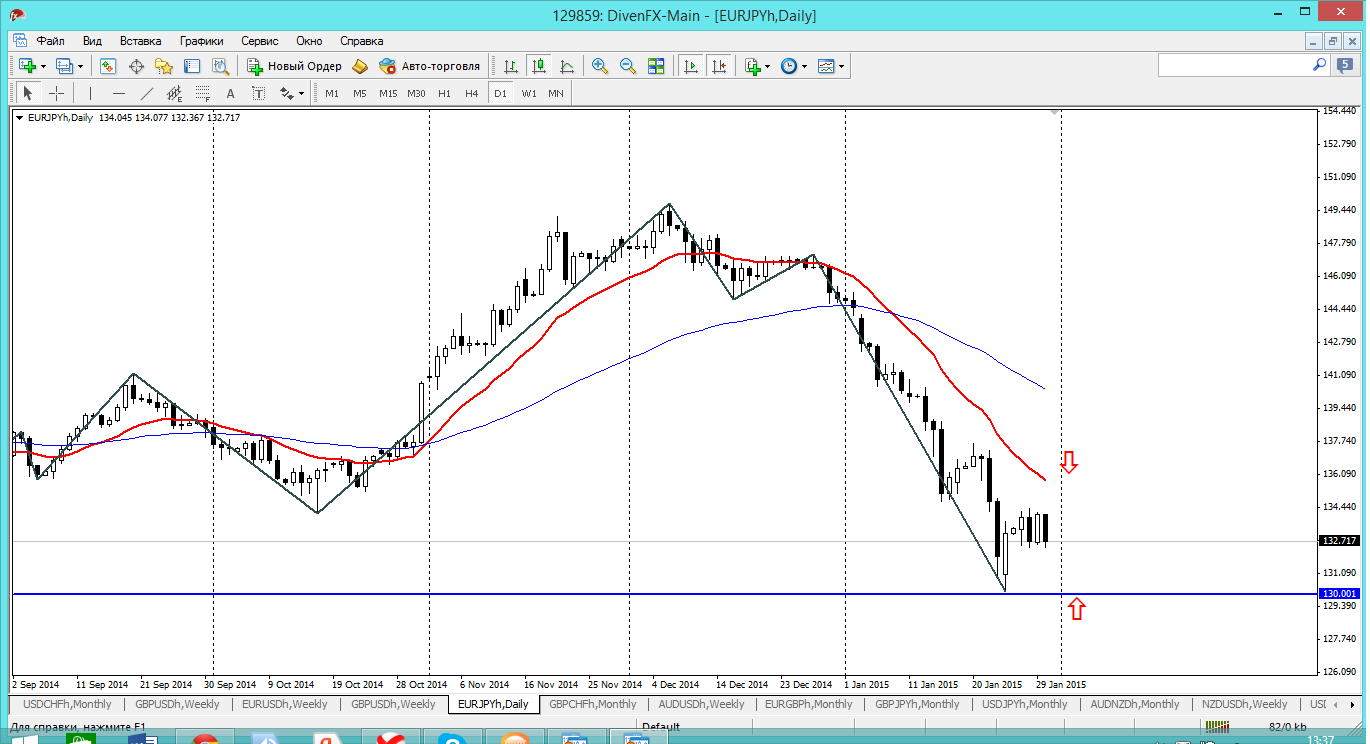1370x744 pixels.
Task: Switch chart to candlestick mode
Action: (x=539, y=66)
